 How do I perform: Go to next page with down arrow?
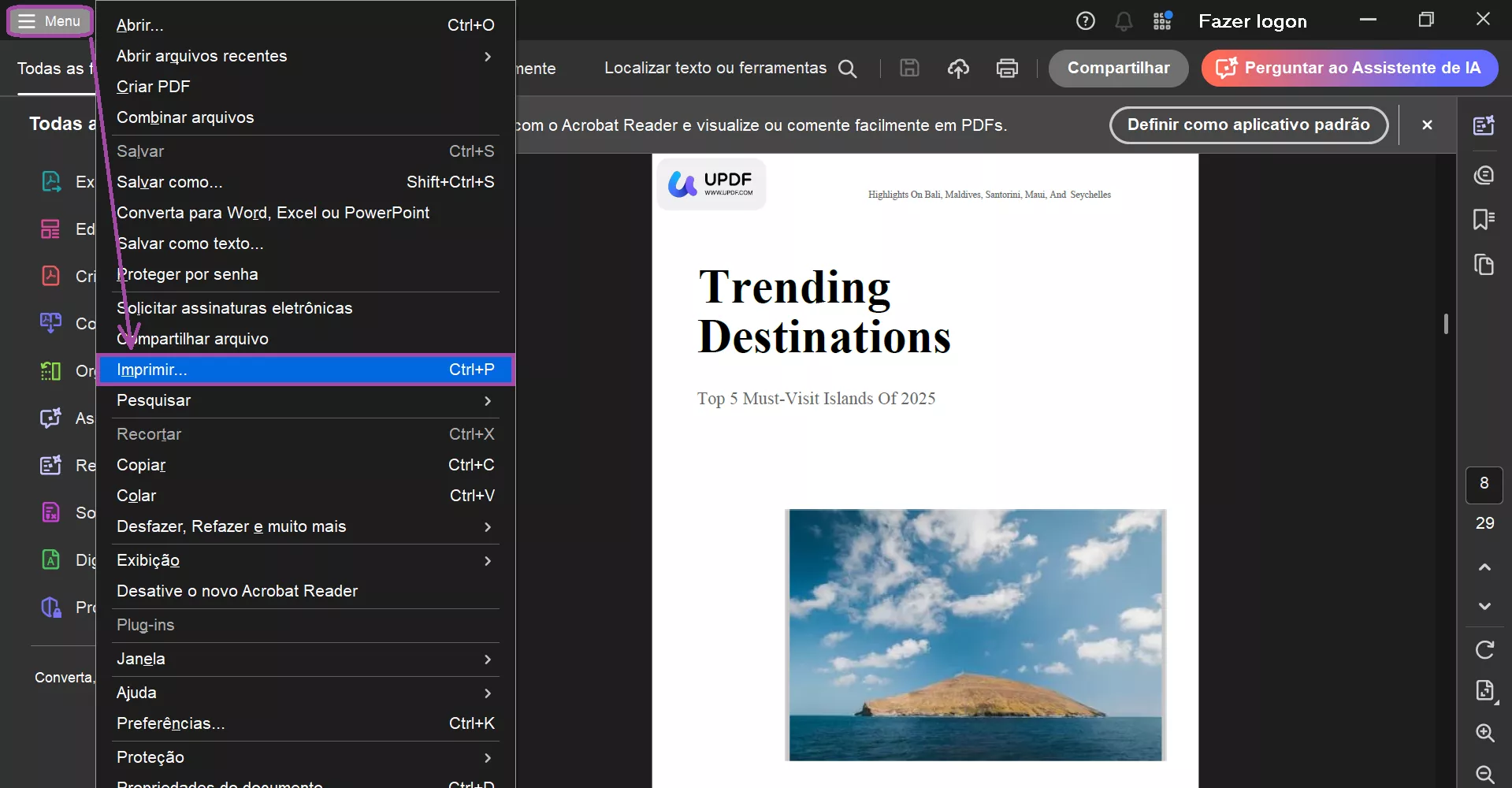coord(1484,606)
